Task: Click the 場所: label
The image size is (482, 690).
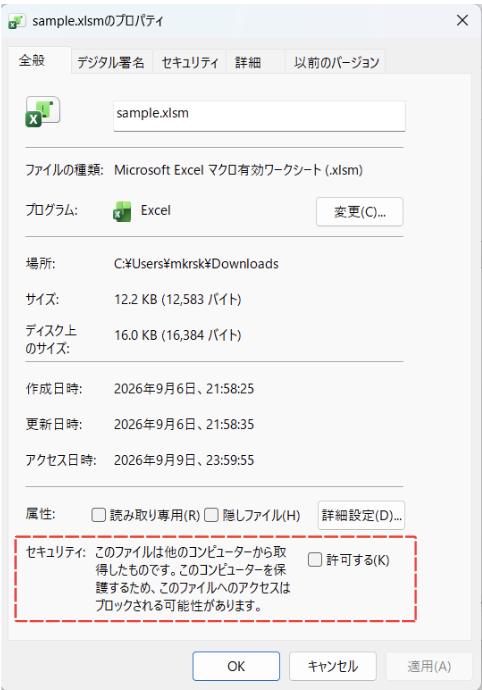Action: pos(40,264)
